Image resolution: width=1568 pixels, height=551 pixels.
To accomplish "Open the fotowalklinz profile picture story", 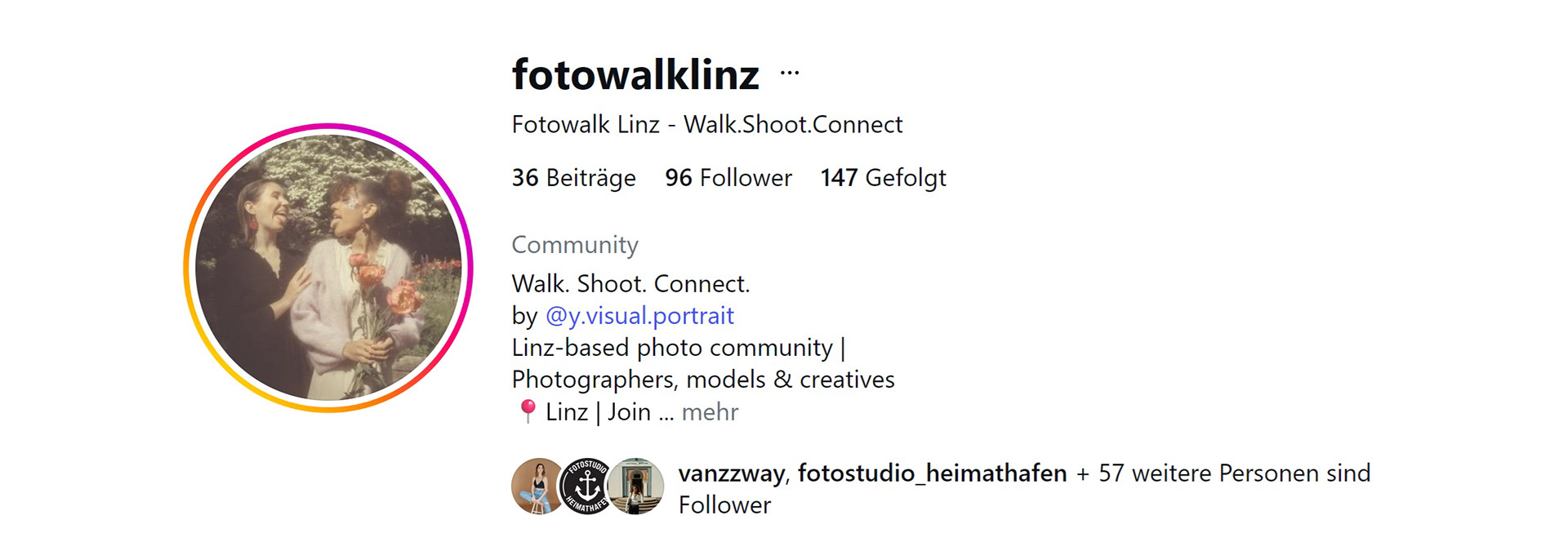I will point(328,268).
